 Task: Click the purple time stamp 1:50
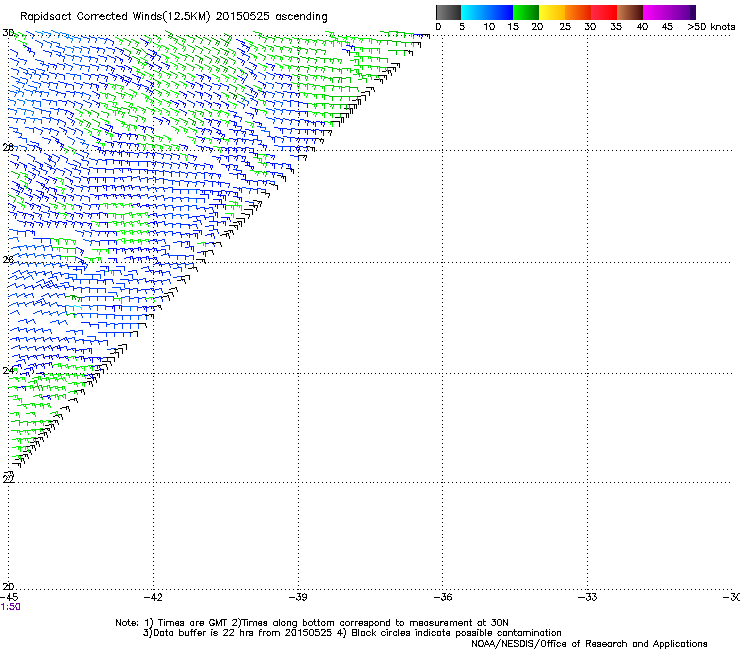tap(10, 607)
